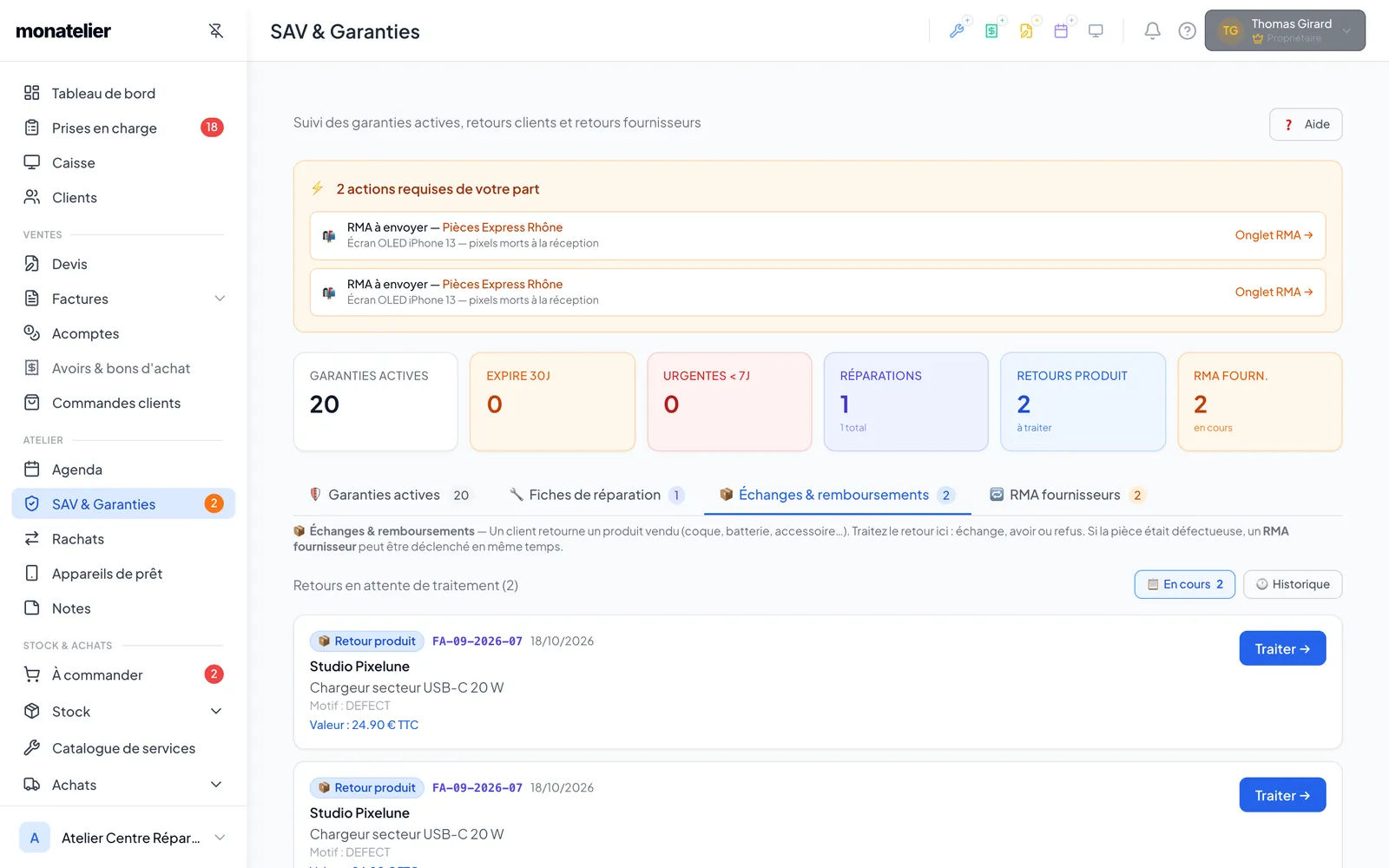Image resolution: width=1389 pixels, height=868 pixels.
Task: Open Rachats page
Action: 123,539
